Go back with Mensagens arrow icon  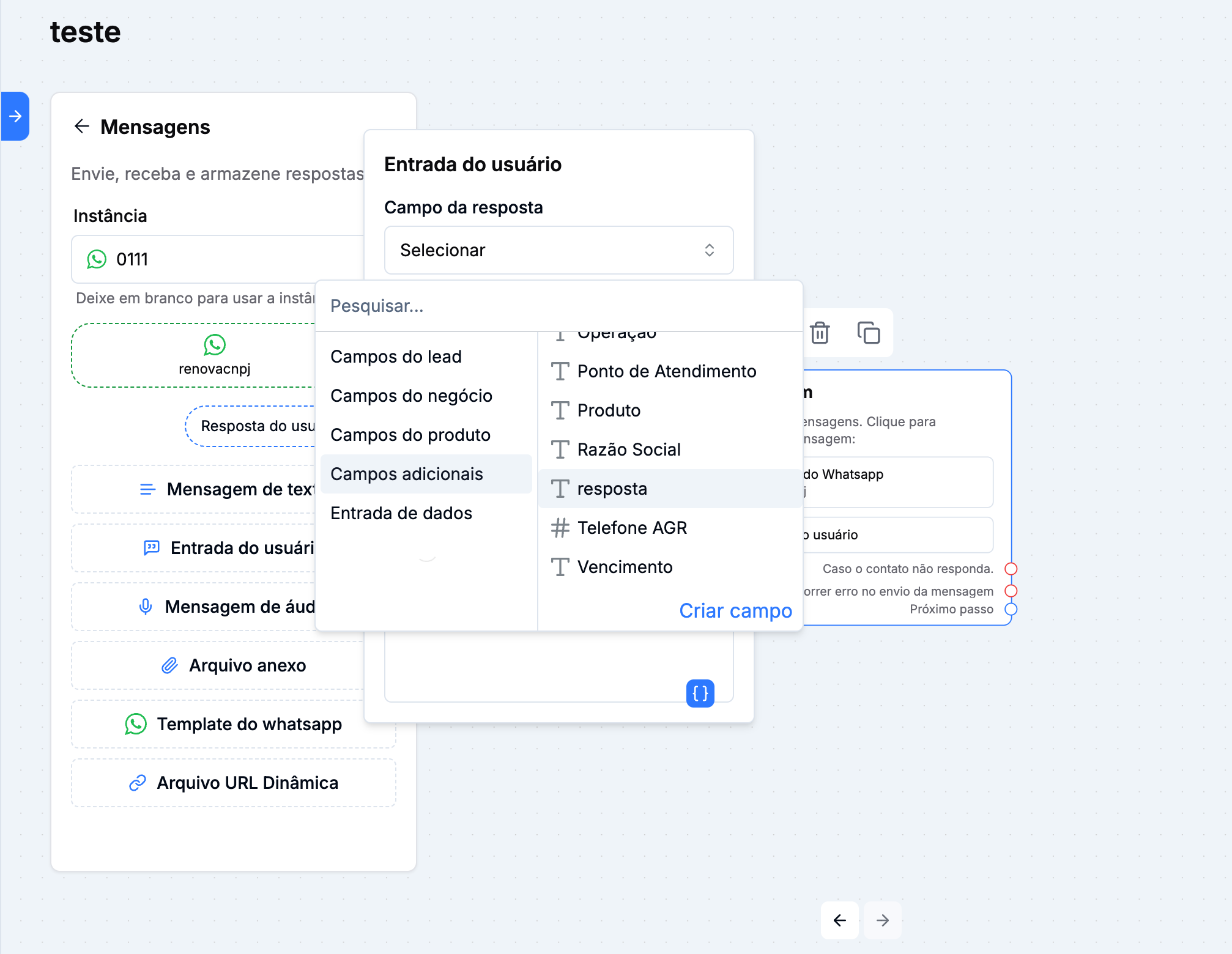click(x=82, y=127)
